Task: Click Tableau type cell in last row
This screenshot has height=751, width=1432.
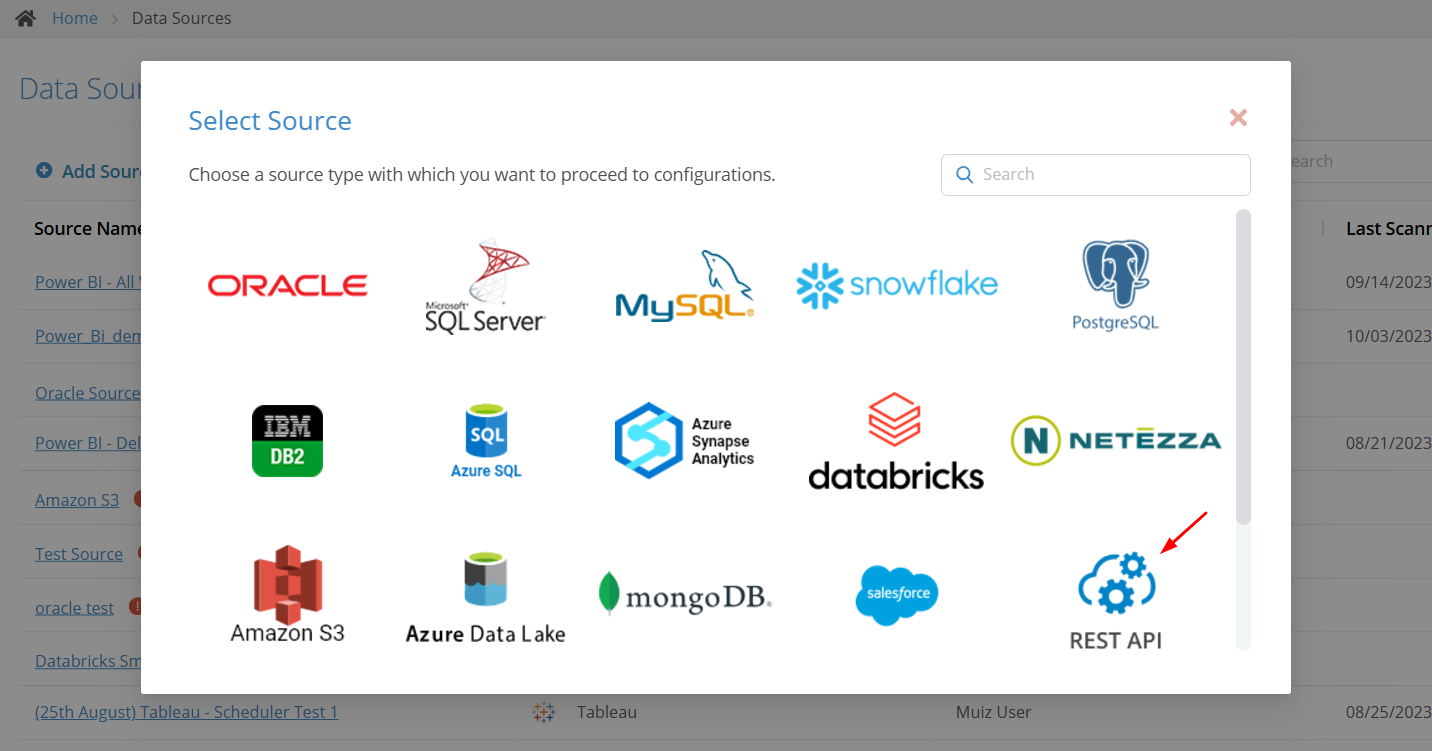Action: pos(607,712)
